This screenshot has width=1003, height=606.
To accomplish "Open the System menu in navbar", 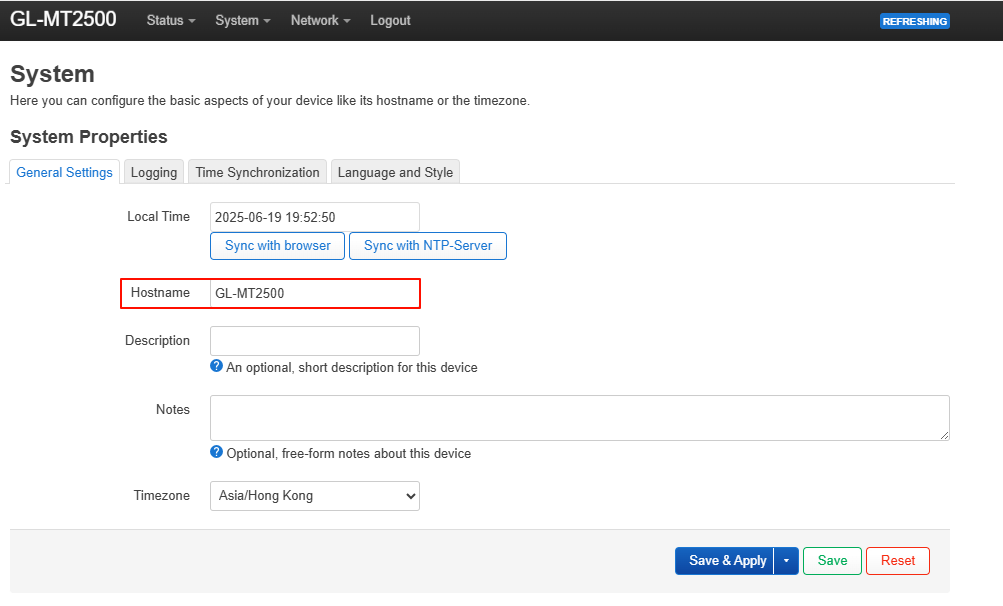I will click(242, 20).
